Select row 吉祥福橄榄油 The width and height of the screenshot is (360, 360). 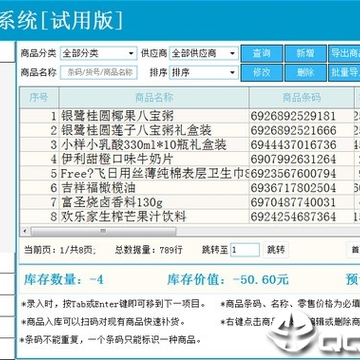tap(190, 188)
